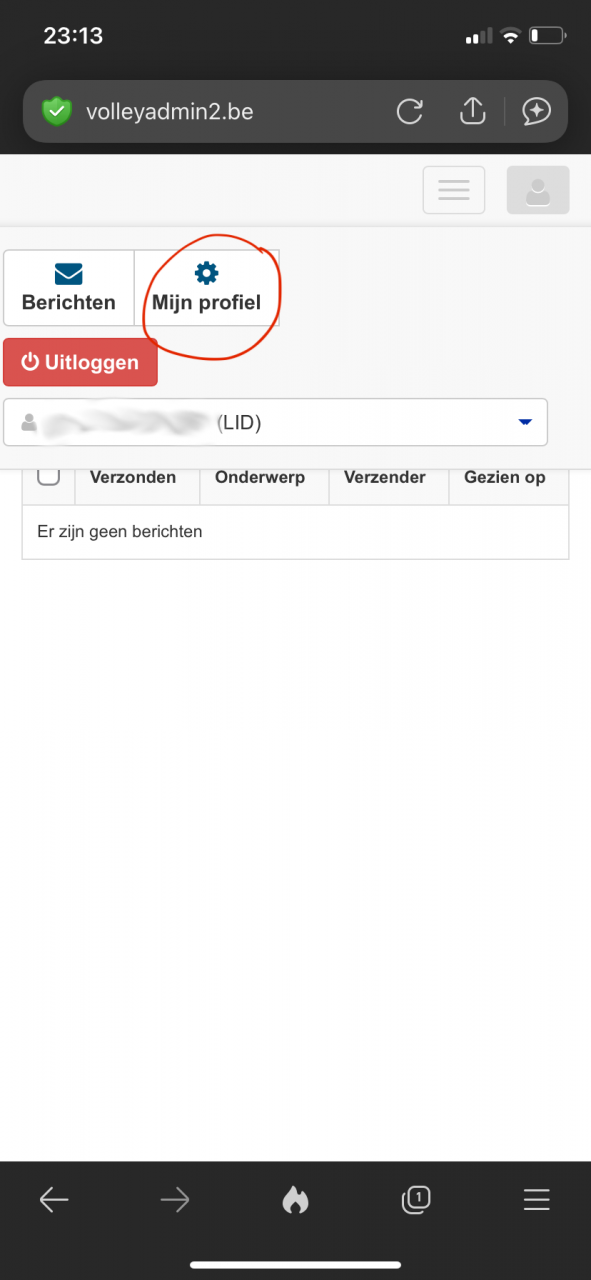Go back with the left arrow
Viewport: 591px width, 1280px height.
click(54, 1200)
